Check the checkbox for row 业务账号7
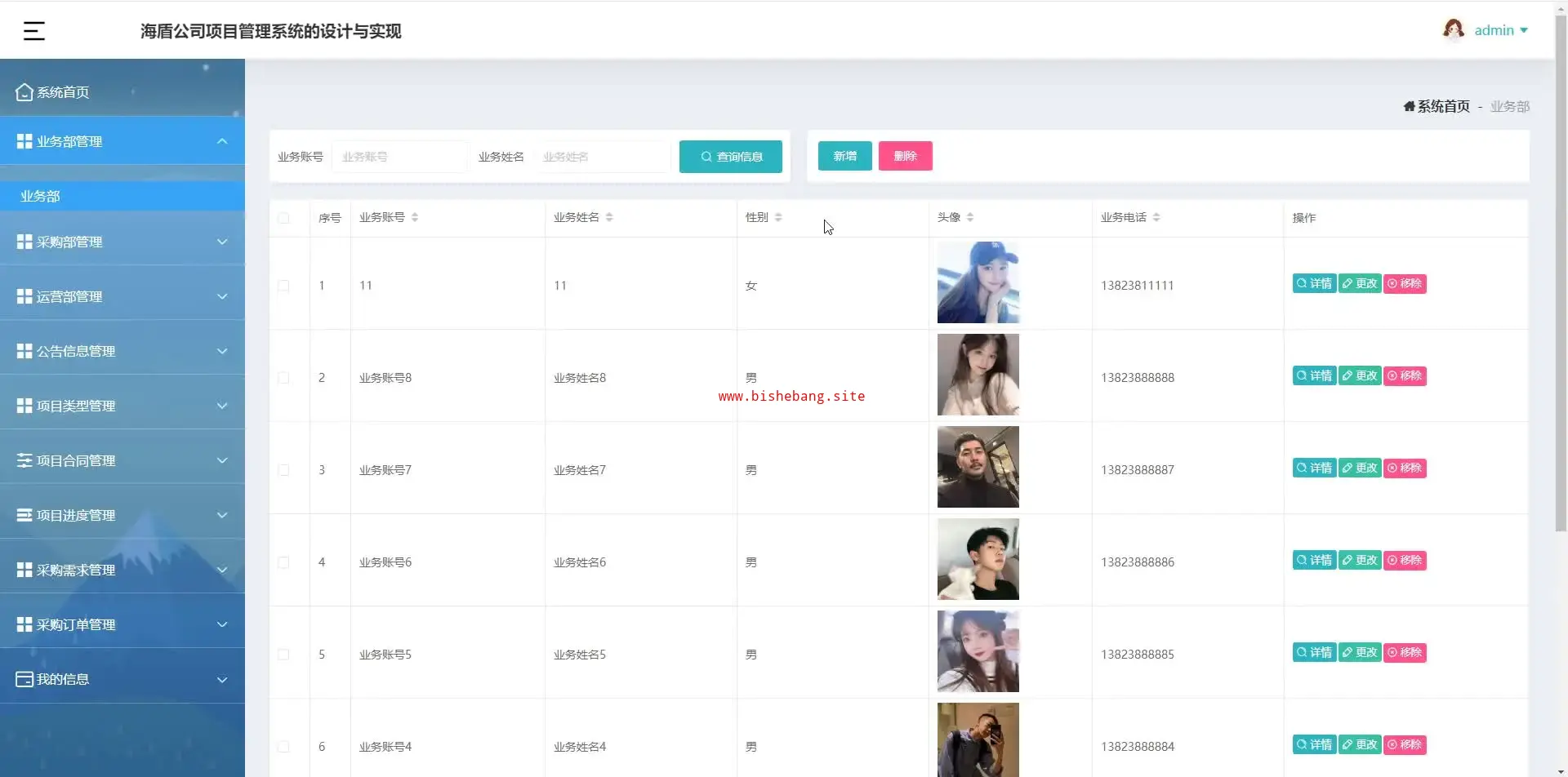This screenshot has height=777, width=1568. point(283,470)
